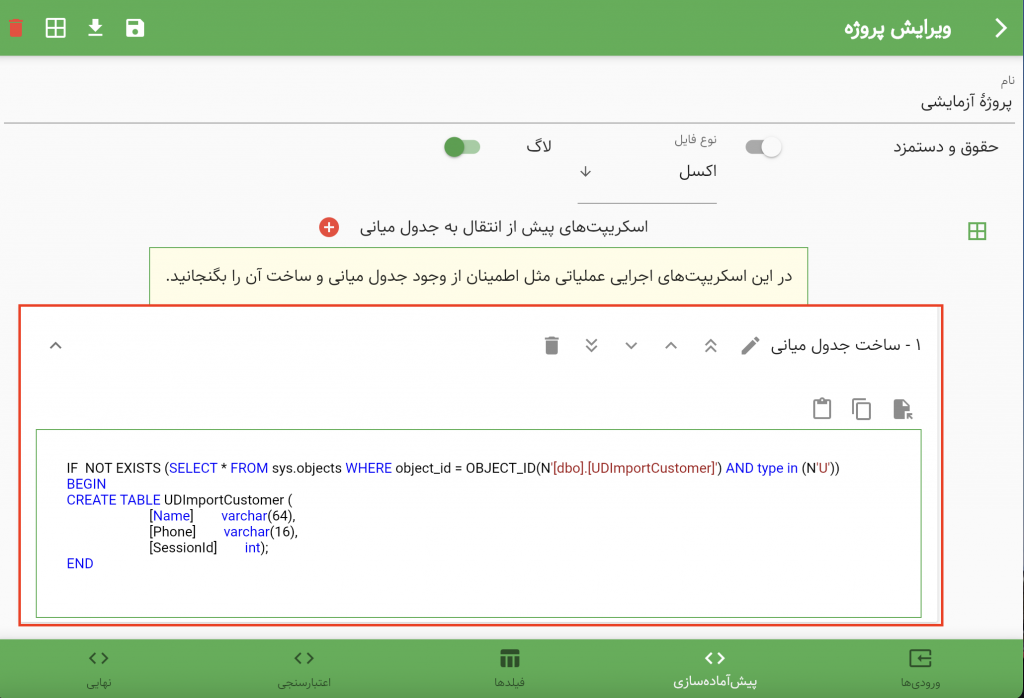The width and height of the screenshot is (1024, 698).
Task: Save the project with the floppy disk icon
Action: tap(135, 28)
